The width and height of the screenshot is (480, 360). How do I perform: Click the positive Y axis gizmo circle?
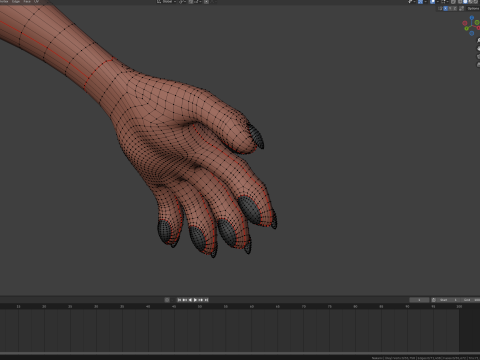point(467,28)
